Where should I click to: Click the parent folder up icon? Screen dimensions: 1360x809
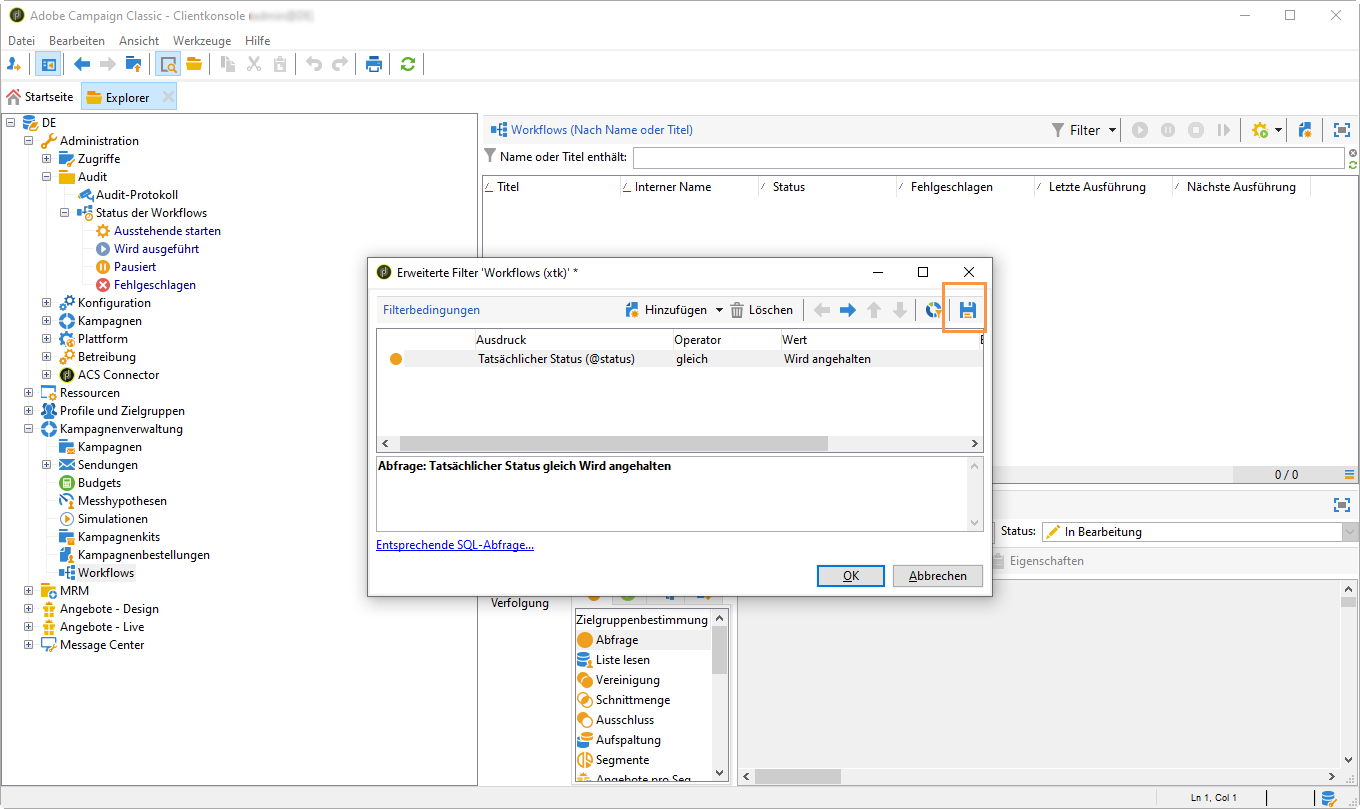133,64
